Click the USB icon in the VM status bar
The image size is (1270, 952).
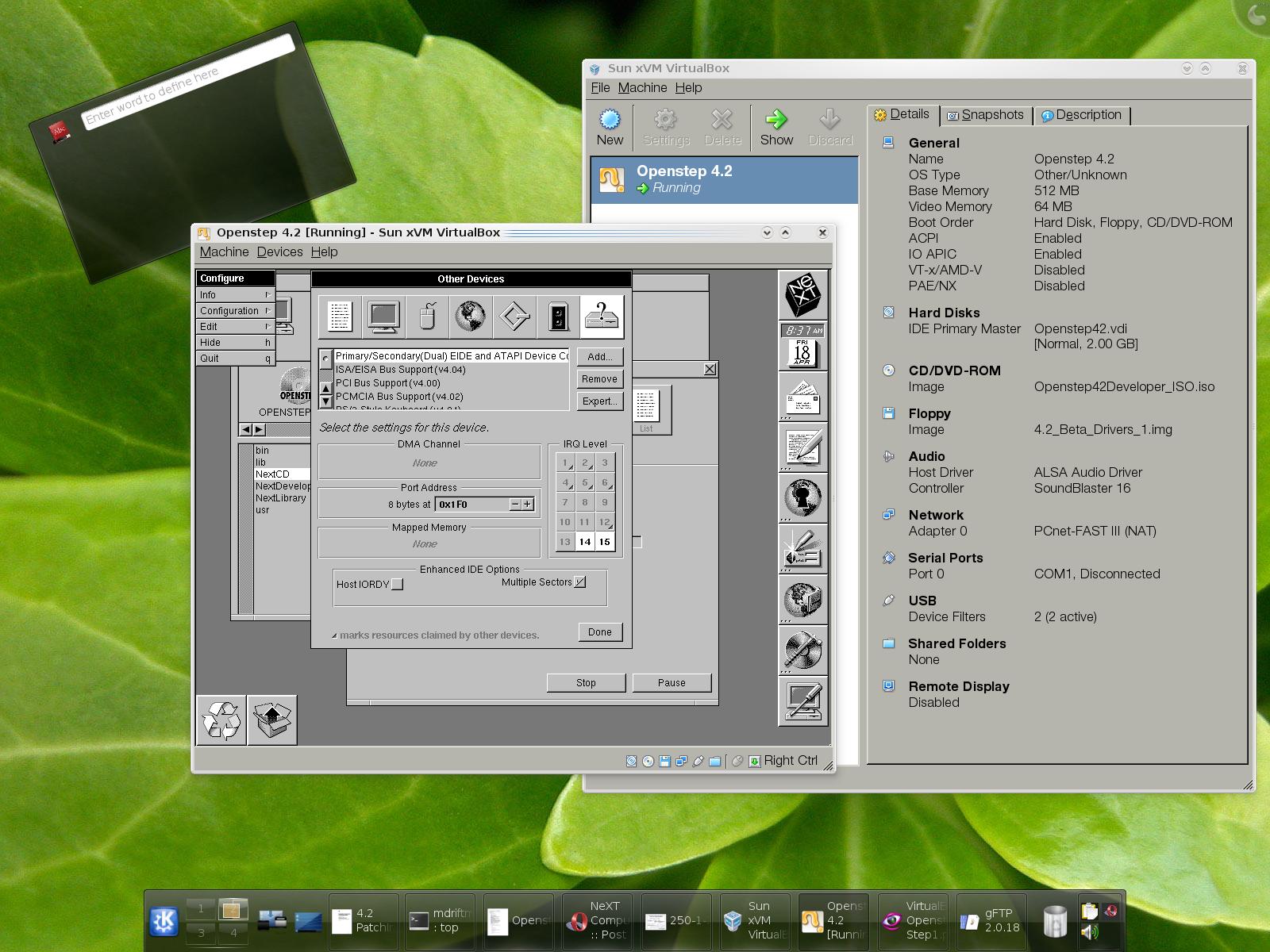[698, 761]
